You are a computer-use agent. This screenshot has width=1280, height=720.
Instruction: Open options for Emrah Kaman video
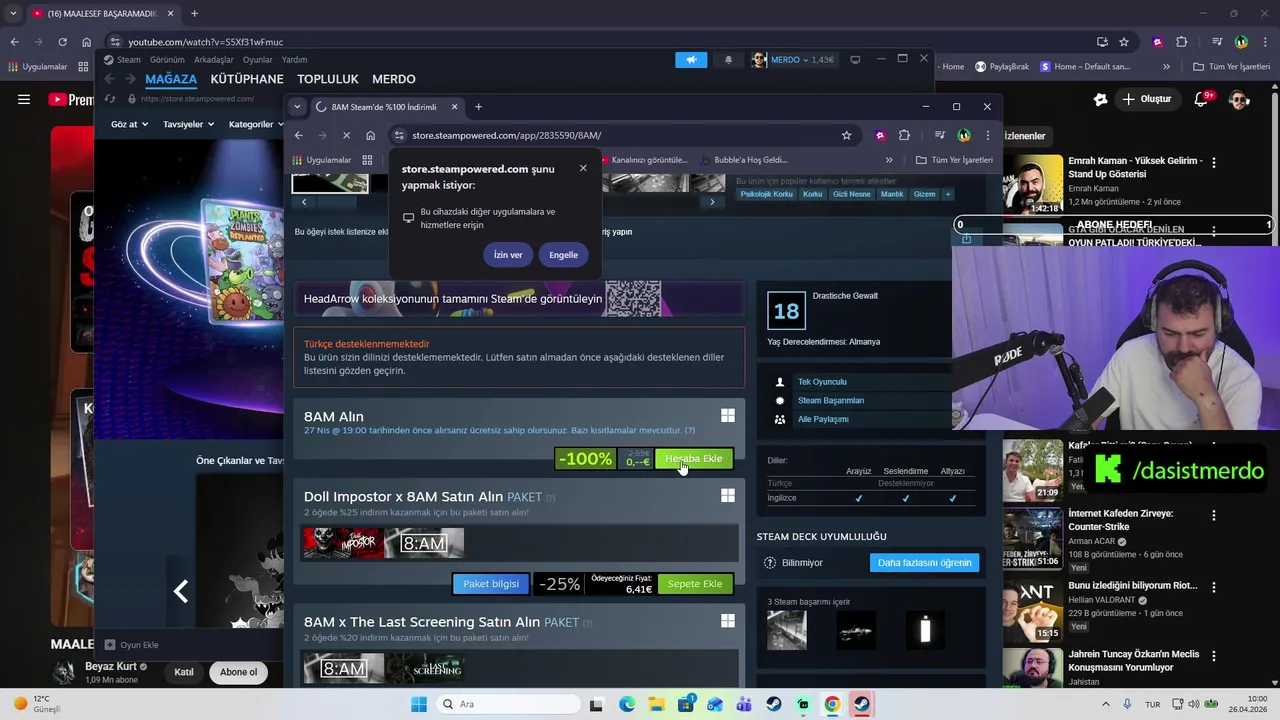[1214, 162]
